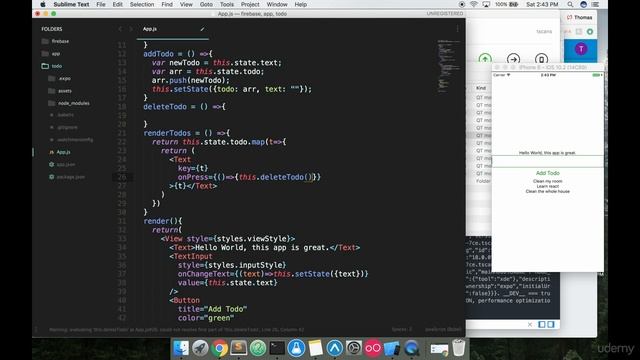Open the Simulator app from the dock

(x=392, y=348)
